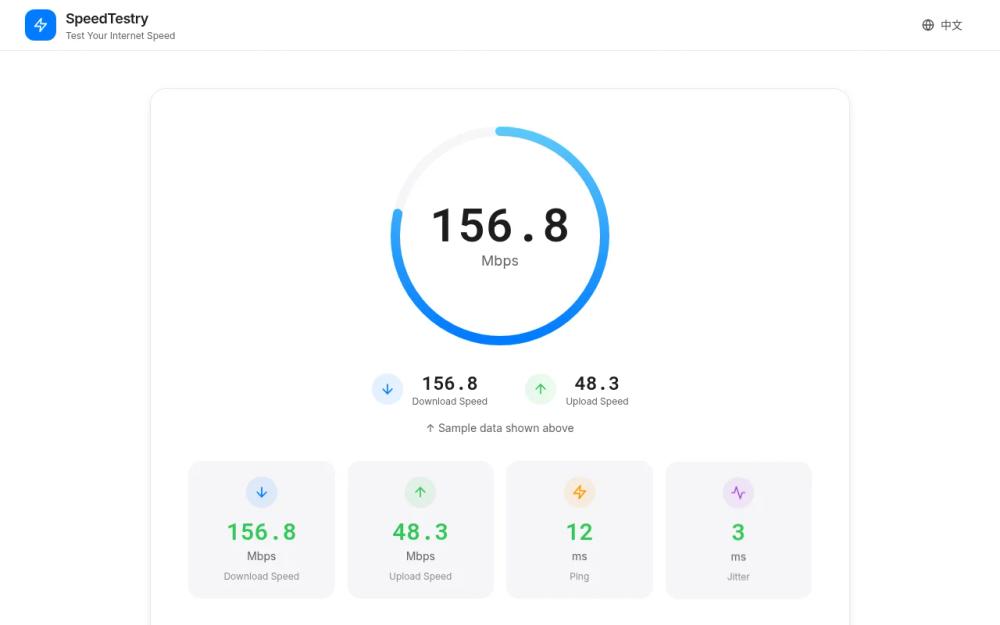Select the Download Speed result card
Screen dimensions: 1000x625
coord(261,529)
